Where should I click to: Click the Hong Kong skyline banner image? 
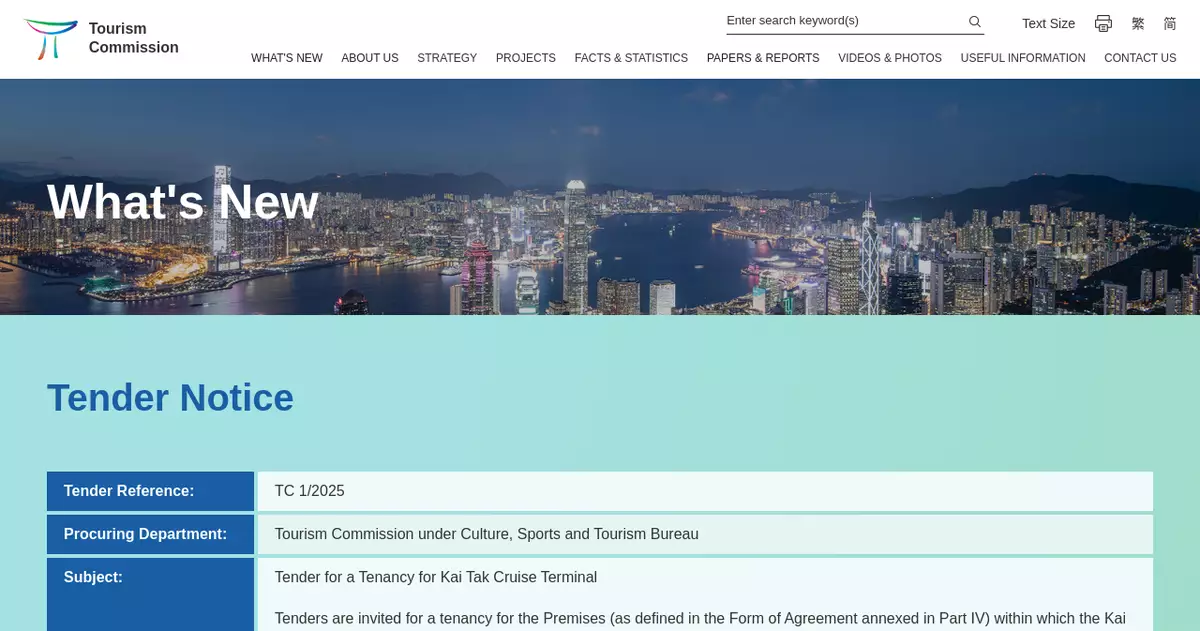pos(700,220)
